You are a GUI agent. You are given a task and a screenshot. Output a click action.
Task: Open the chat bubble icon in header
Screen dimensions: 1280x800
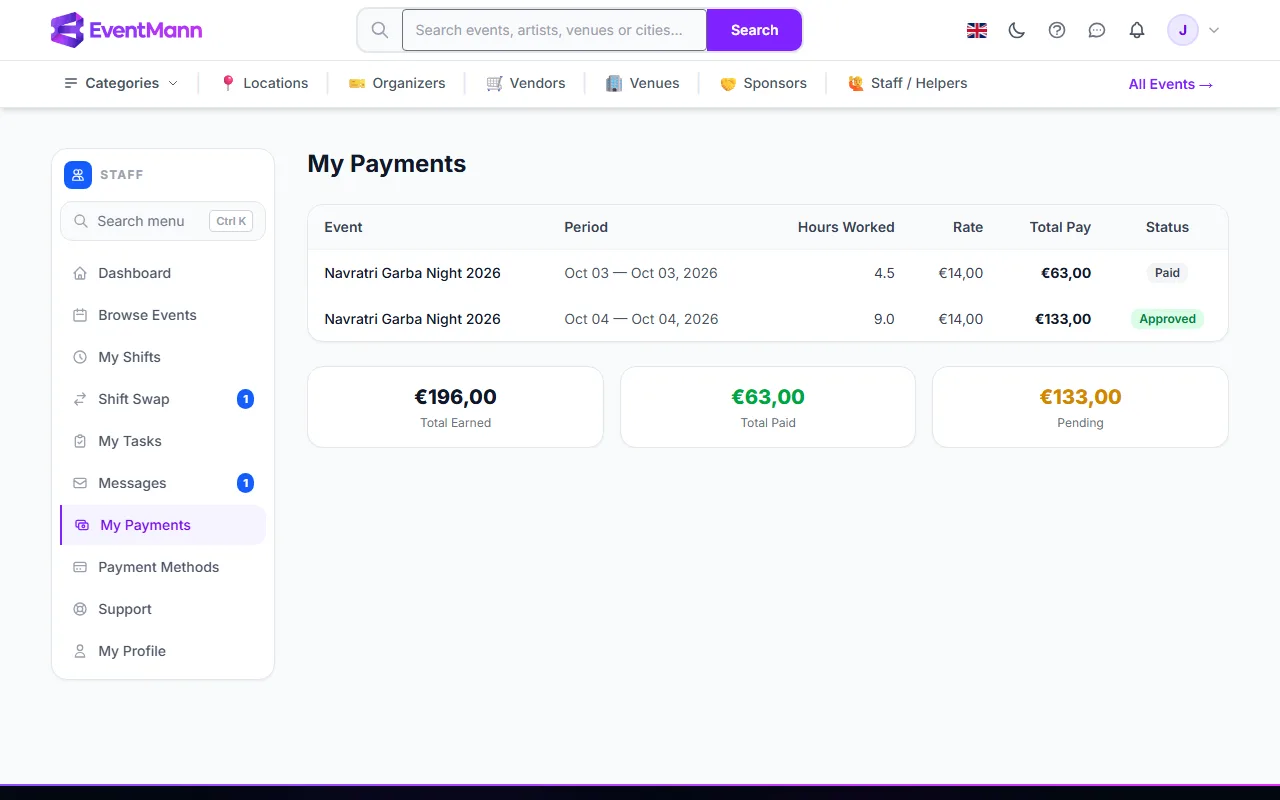(x=1097, y=30)
